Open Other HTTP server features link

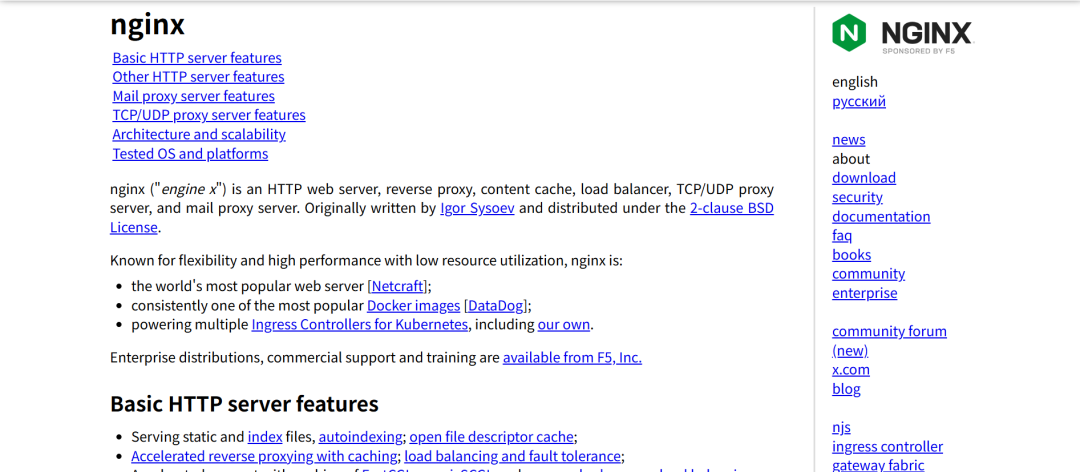click(198, 76)
